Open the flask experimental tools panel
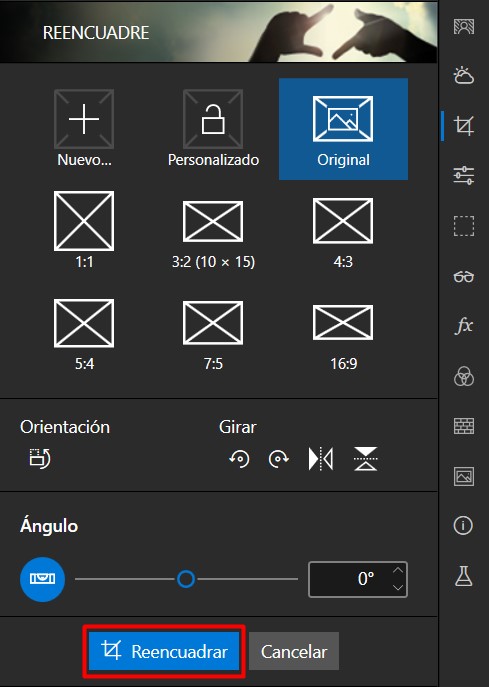 tap(464, 576)
